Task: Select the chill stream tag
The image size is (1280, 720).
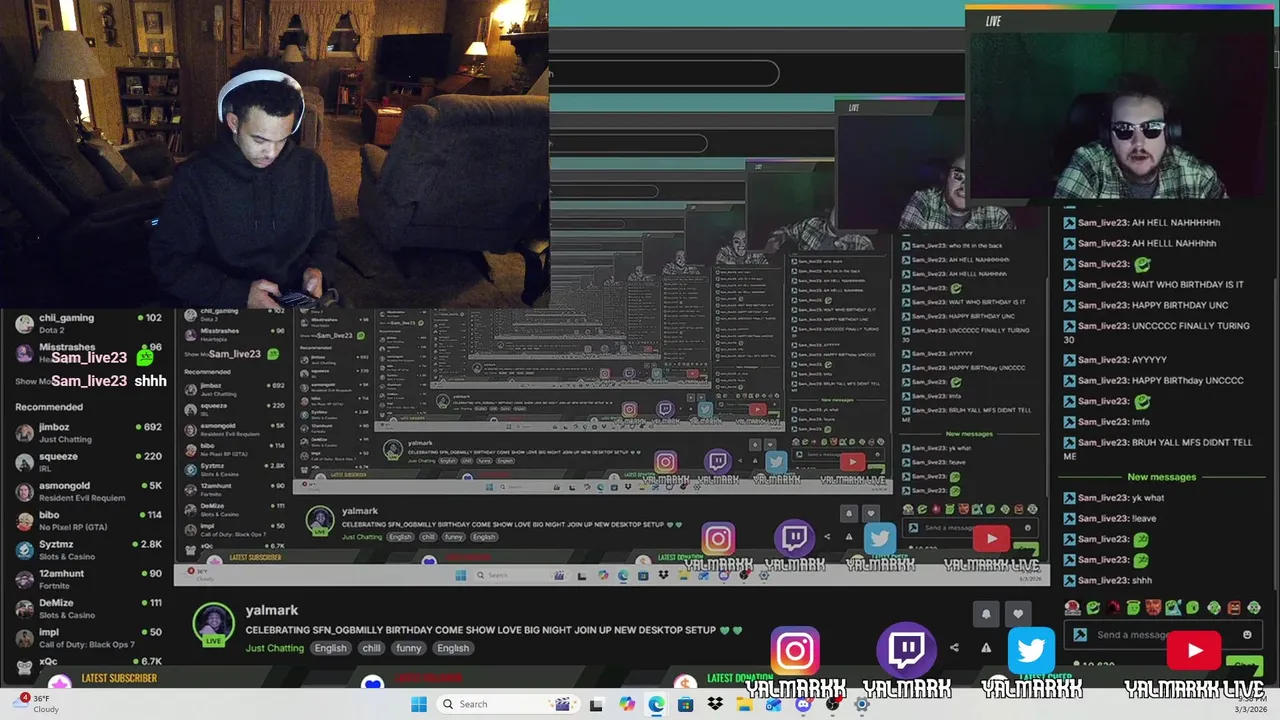Action: coord(372,648)
